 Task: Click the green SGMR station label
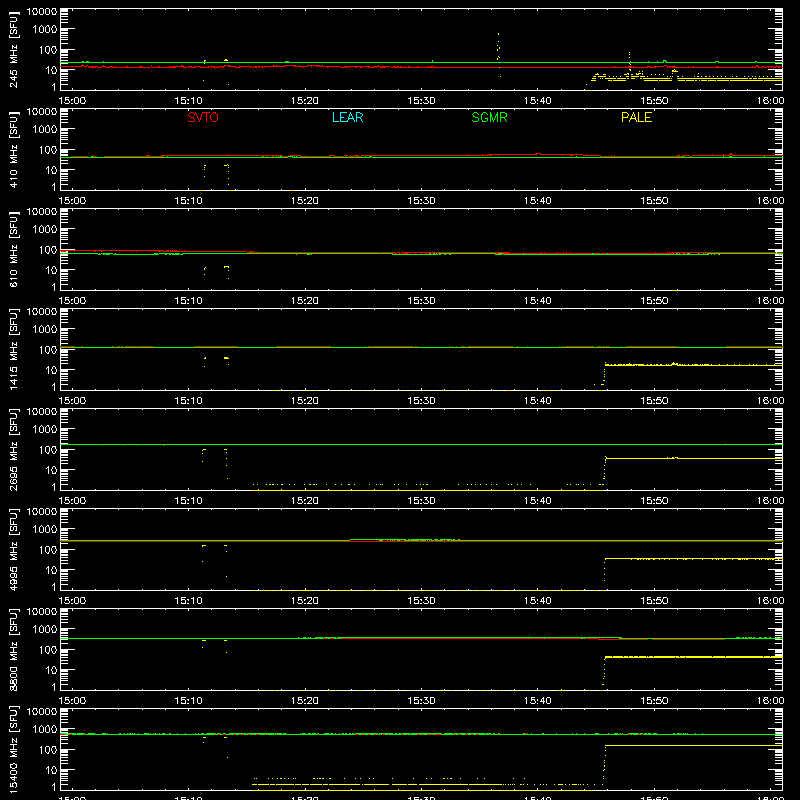pos(489,117)
